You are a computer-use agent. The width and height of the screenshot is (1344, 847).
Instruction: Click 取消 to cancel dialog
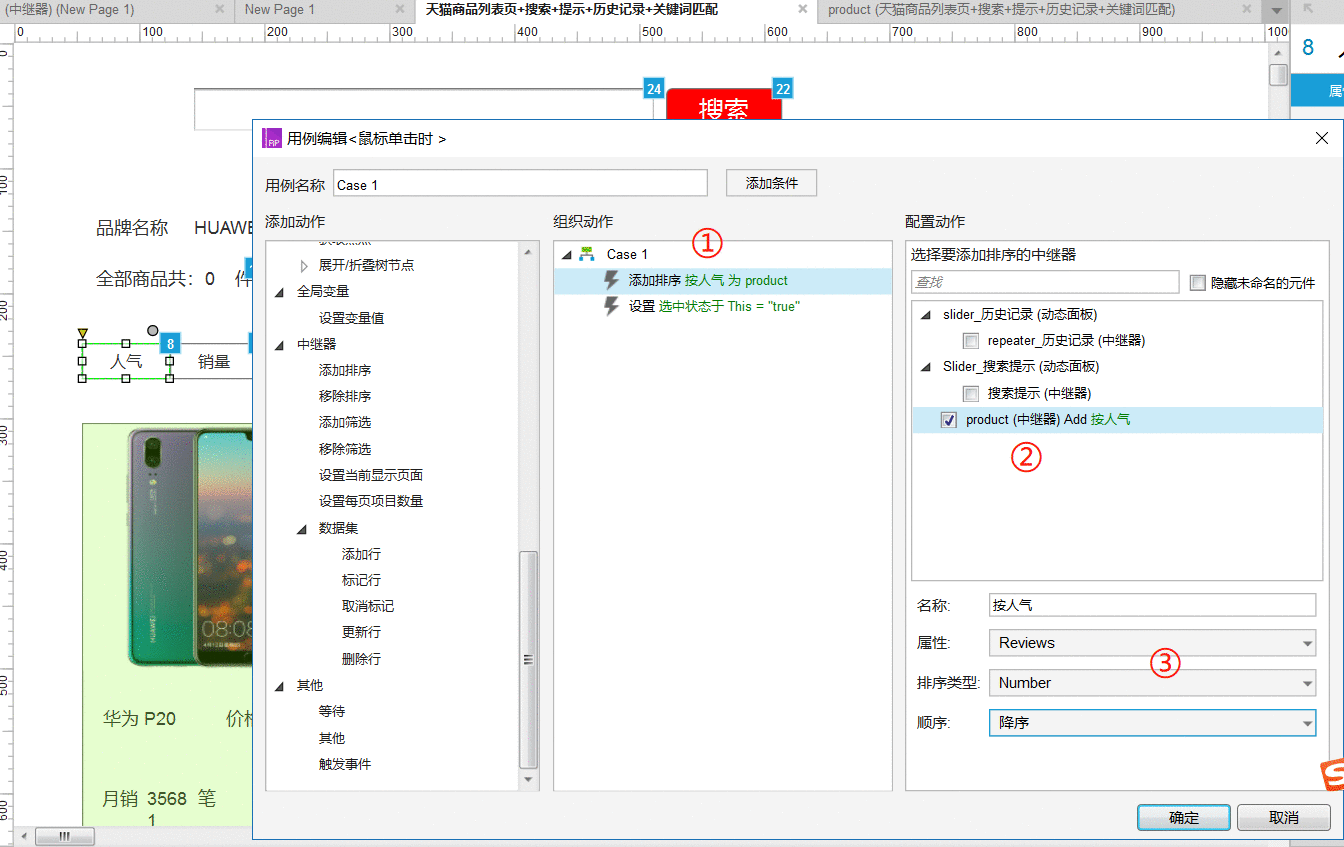click(x=1284, y=817)
